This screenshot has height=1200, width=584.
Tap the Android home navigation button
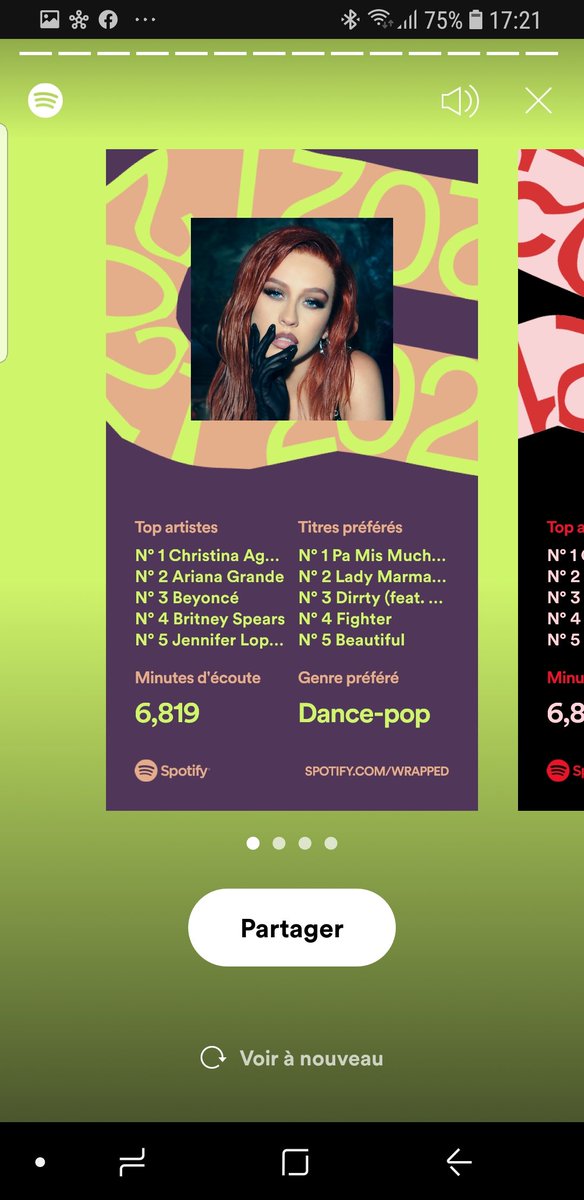tap(295, 1161)
